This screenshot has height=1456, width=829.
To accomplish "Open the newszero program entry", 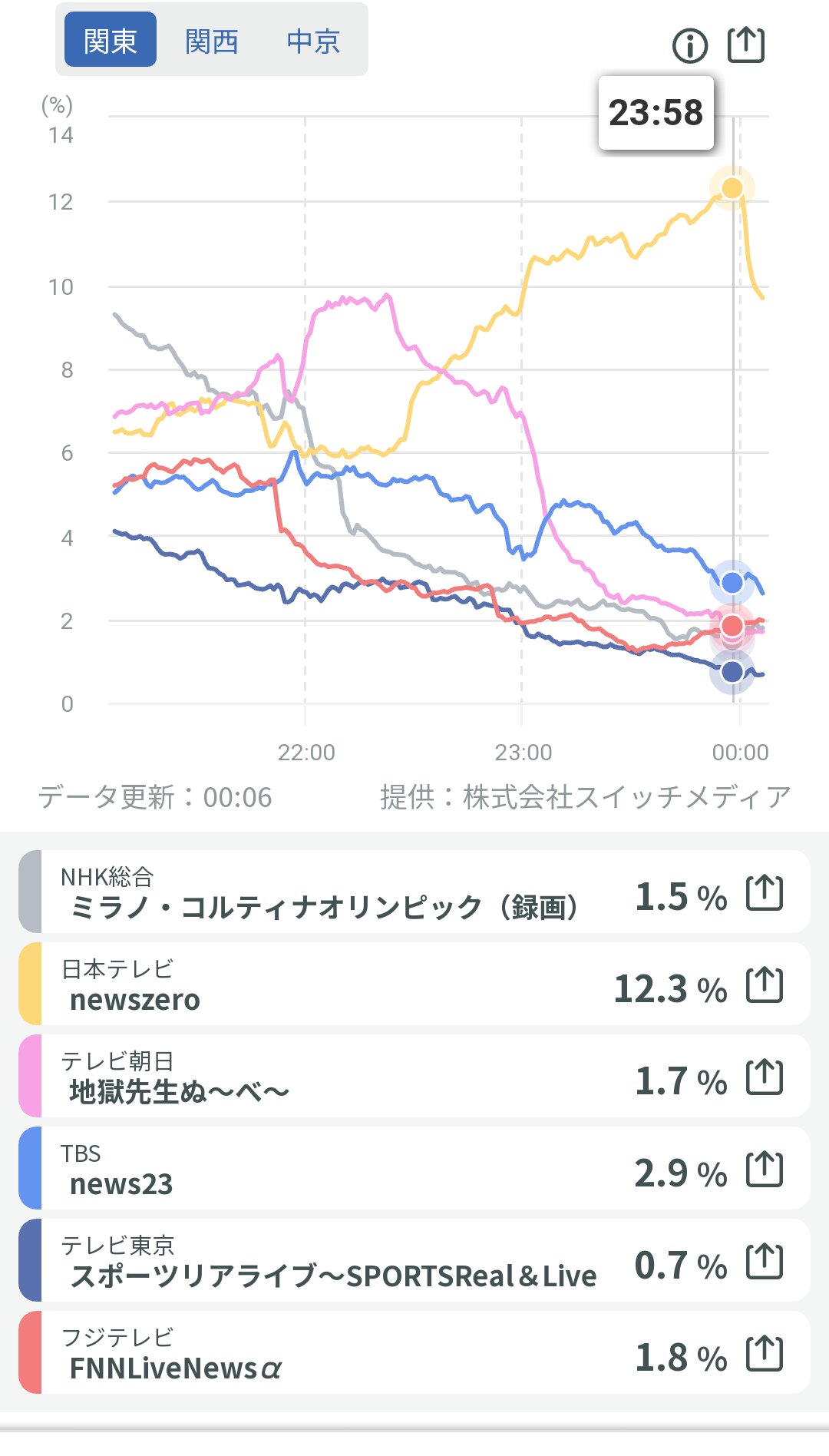I will pos(135,1000).
